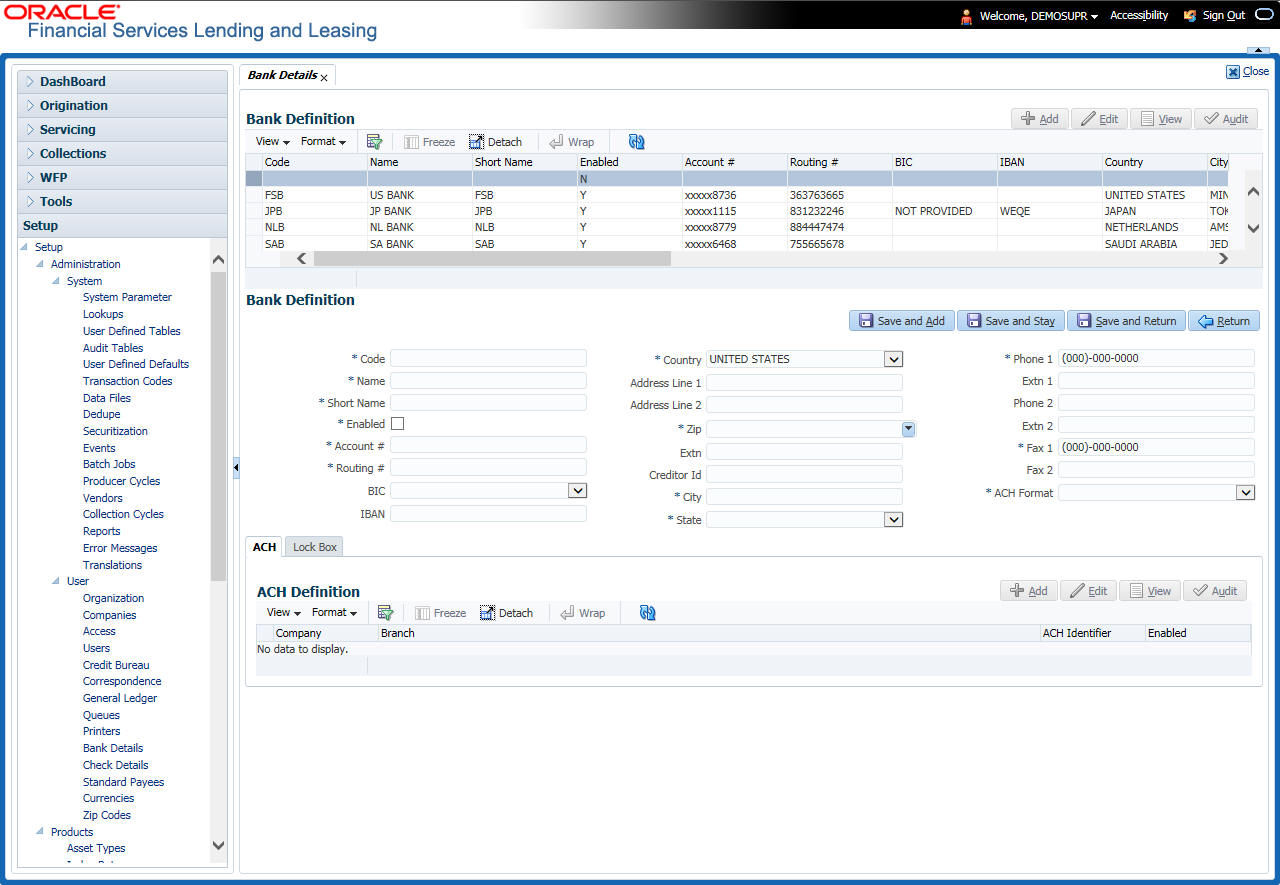Tick the Enabled checkbox
The image size is (1280, 885).
point(397,424)
